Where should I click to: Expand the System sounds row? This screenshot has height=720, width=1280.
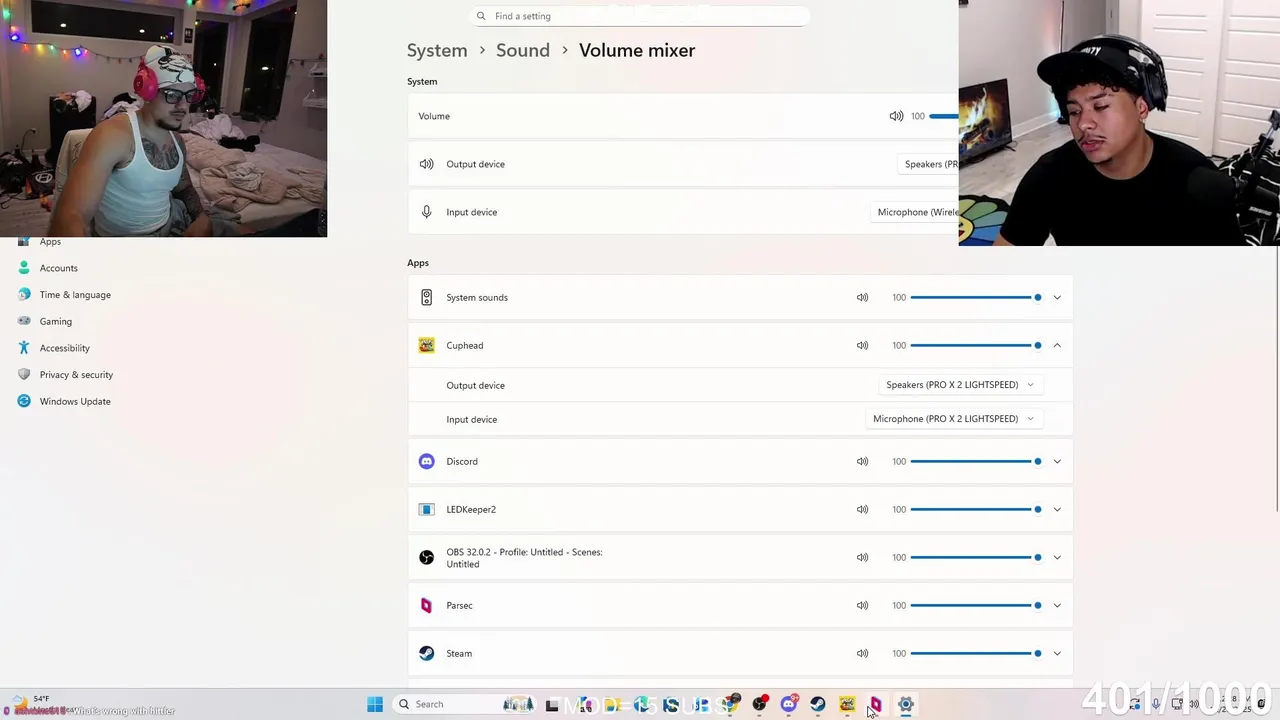[x=1057, y=297]
